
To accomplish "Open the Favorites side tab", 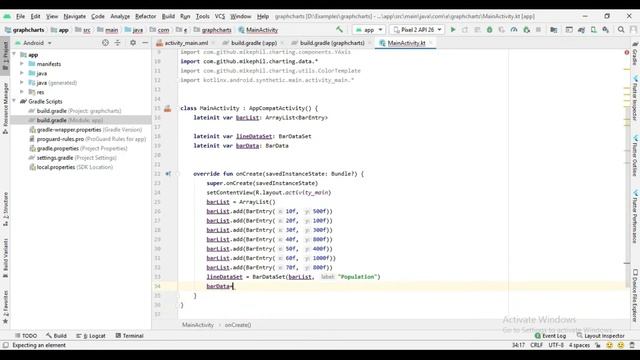I will 5,307.
